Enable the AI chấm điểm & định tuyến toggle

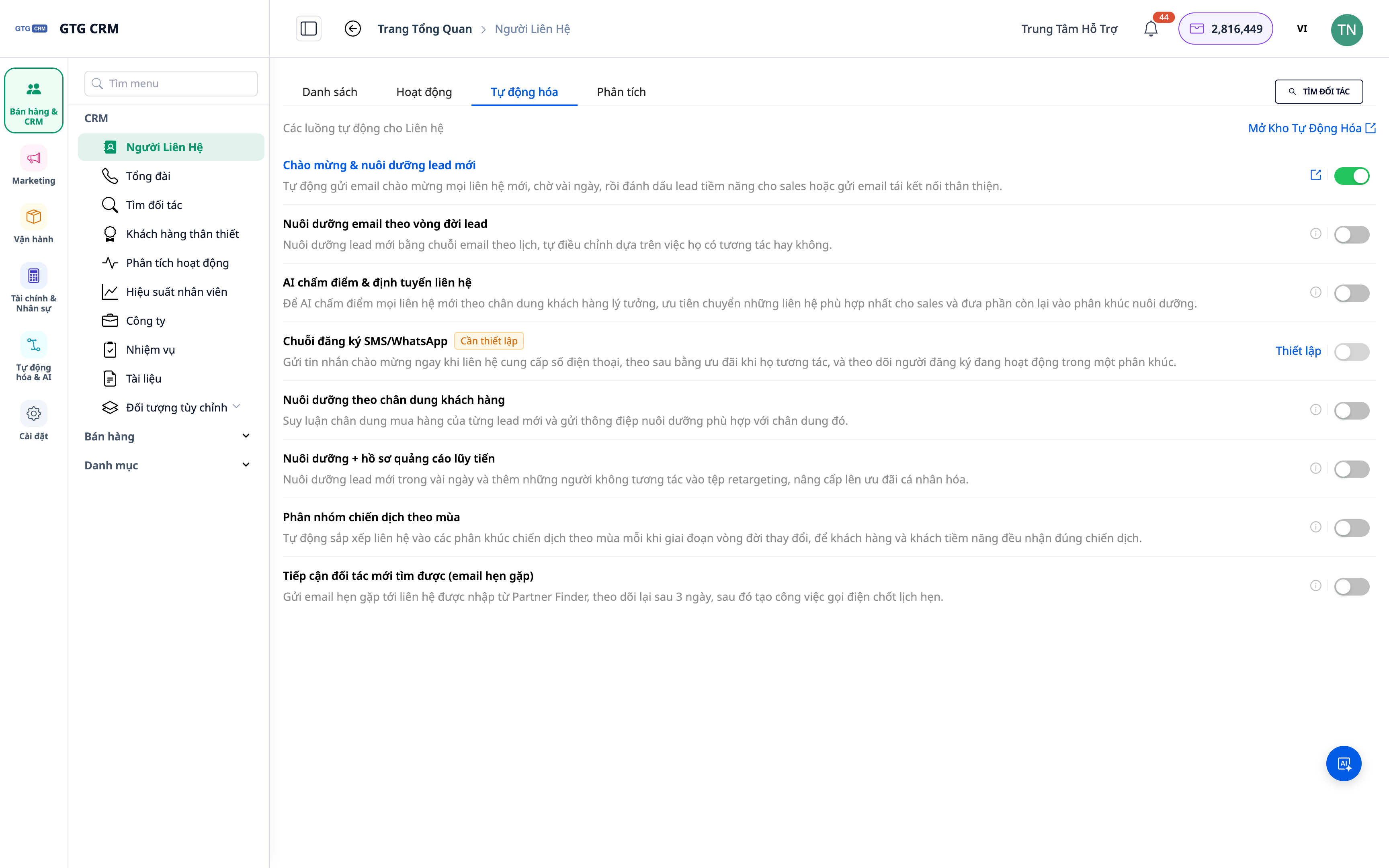[1351, 293]
